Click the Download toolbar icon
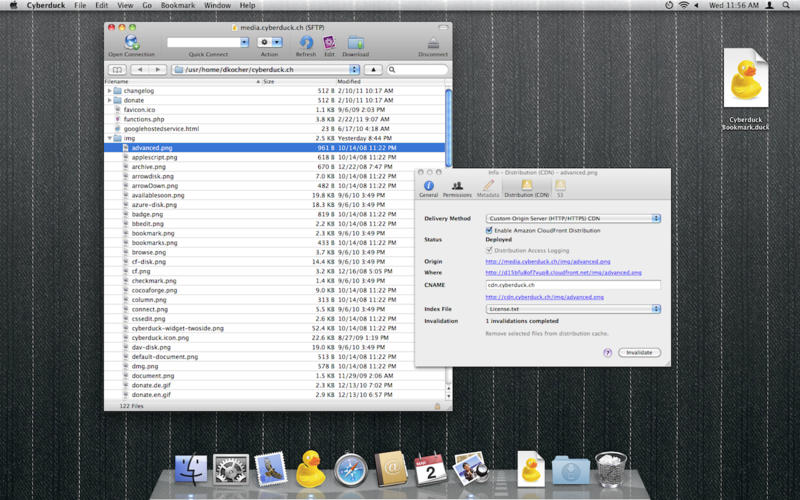800x500 pixels. tap(355, 43)
